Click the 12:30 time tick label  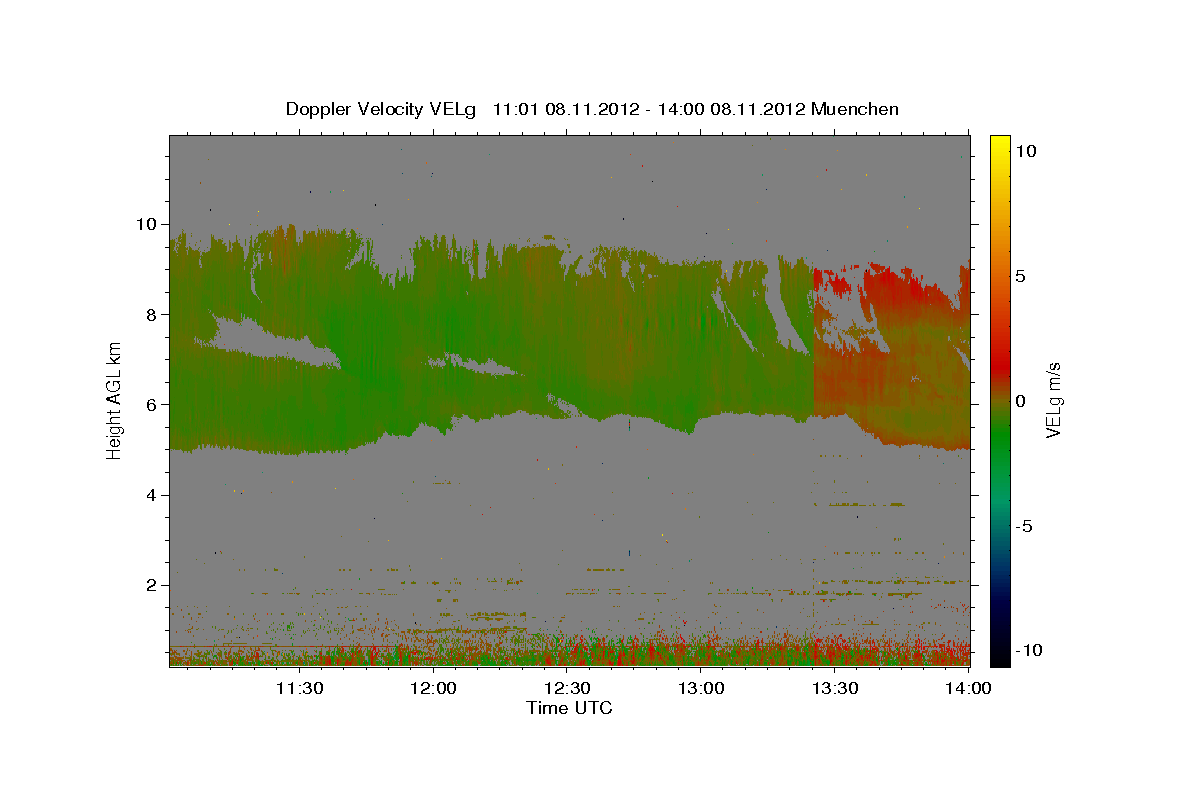tap(568, 688)
